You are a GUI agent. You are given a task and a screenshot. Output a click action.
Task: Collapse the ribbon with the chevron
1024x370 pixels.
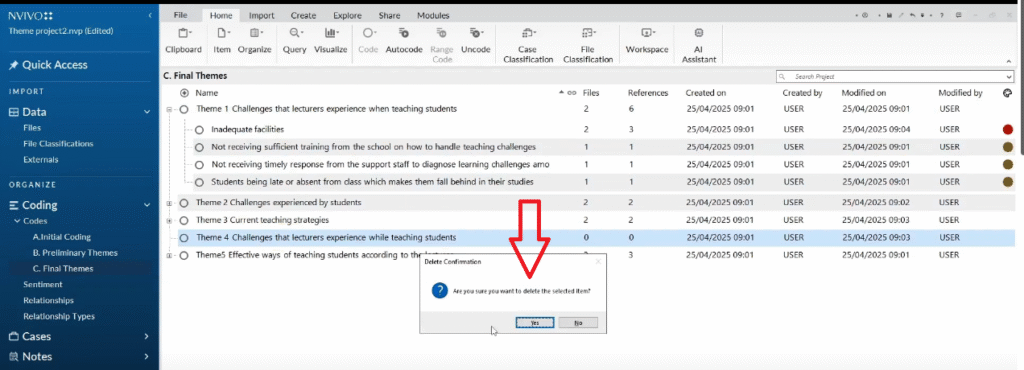click(1009, 61)
